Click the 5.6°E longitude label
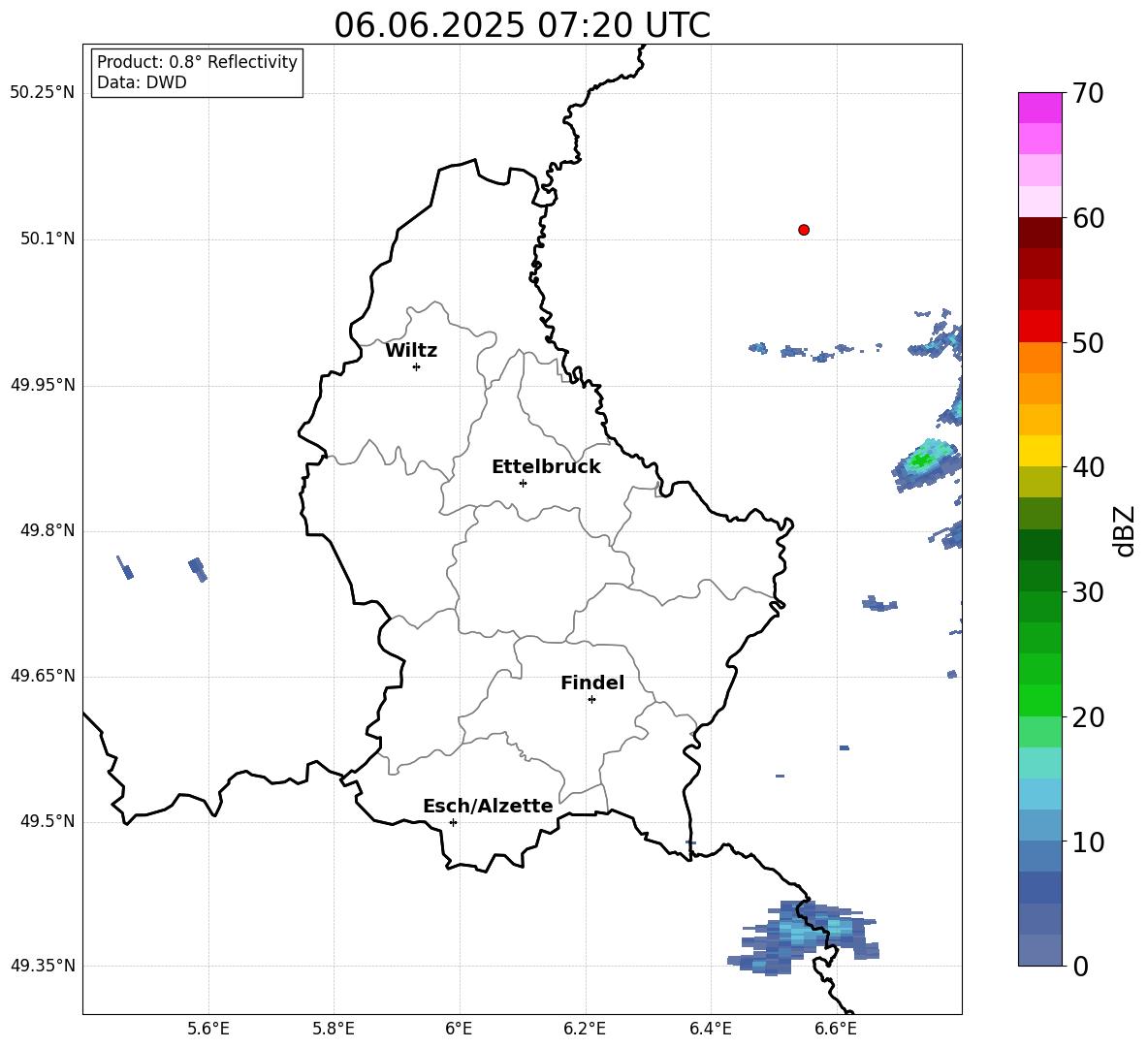The width and height of the screenshot is (1148, 1048). point(208,1029)
